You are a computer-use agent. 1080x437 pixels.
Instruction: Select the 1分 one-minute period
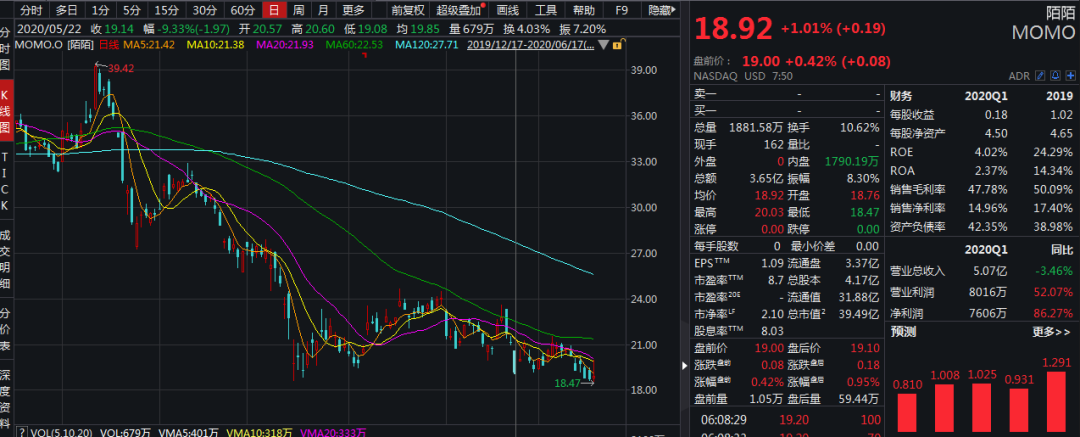point(100,10)
